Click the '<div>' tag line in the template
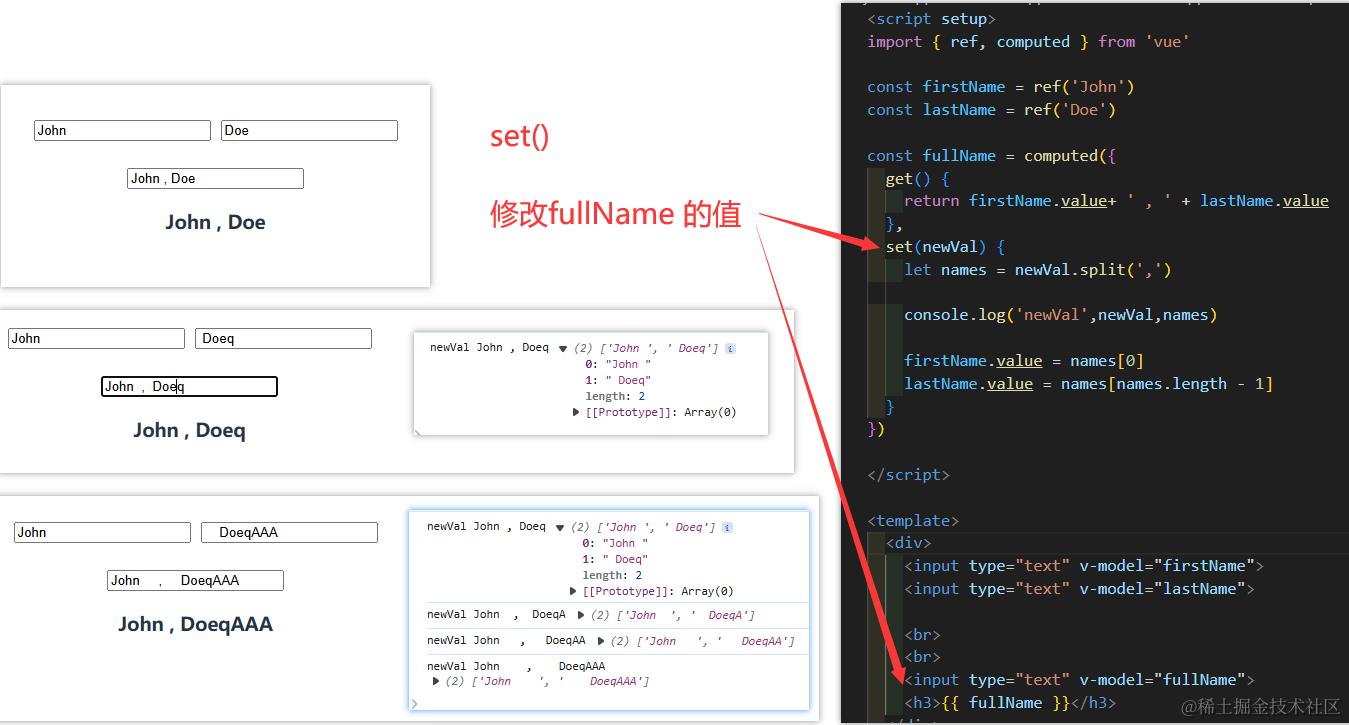The image size is (1349, 725). pyautogui.click(x=908, y=542)
